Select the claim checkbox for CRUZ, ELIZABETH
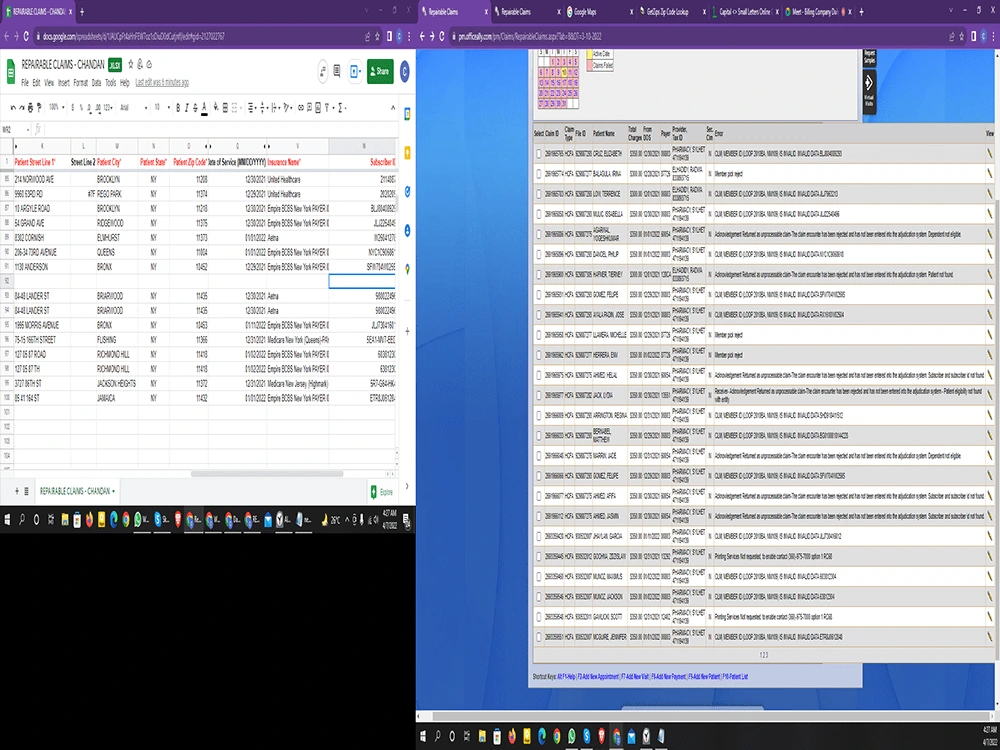The image size is (1000, 750). (539, 154)
